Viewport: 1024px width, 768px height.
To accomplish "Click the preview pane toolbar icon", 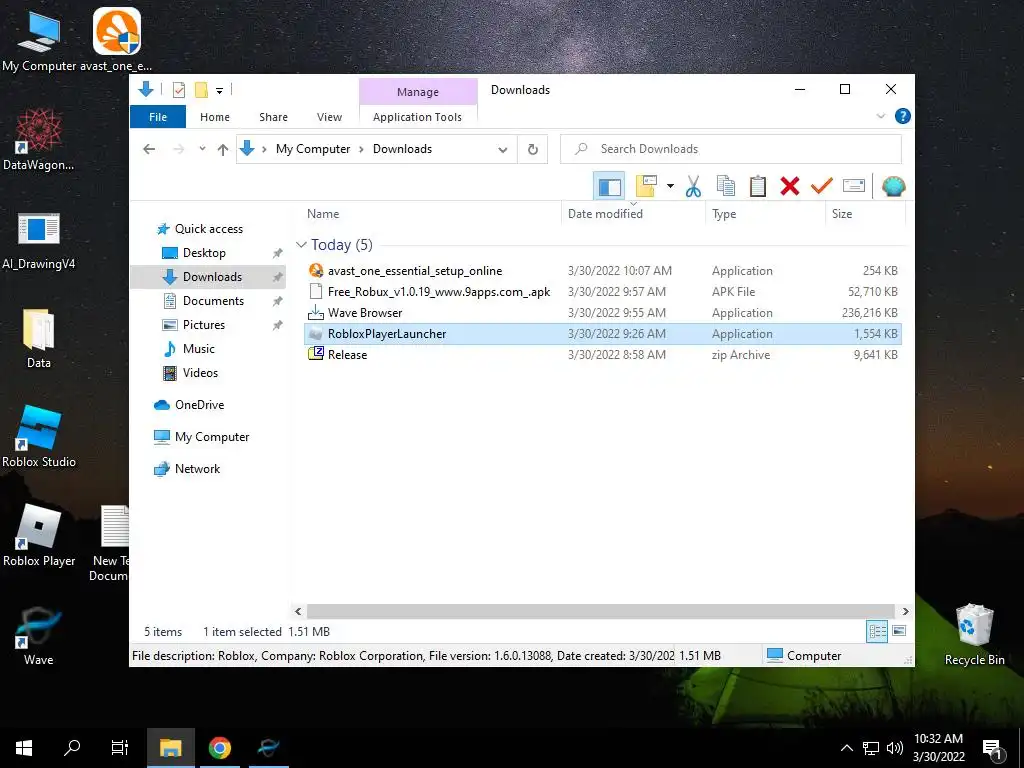I will point(609,187).
